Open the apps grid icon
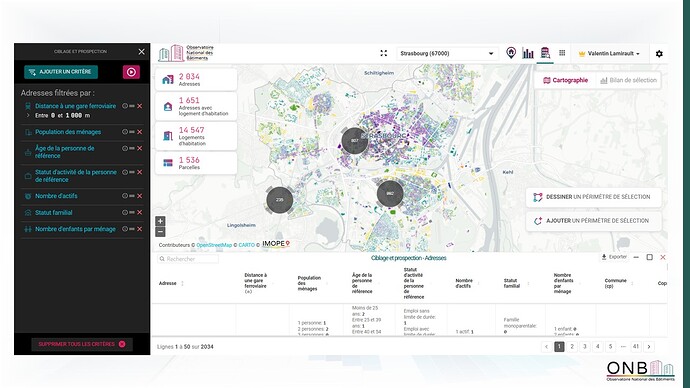690x388 pixels. click(562, 53)
